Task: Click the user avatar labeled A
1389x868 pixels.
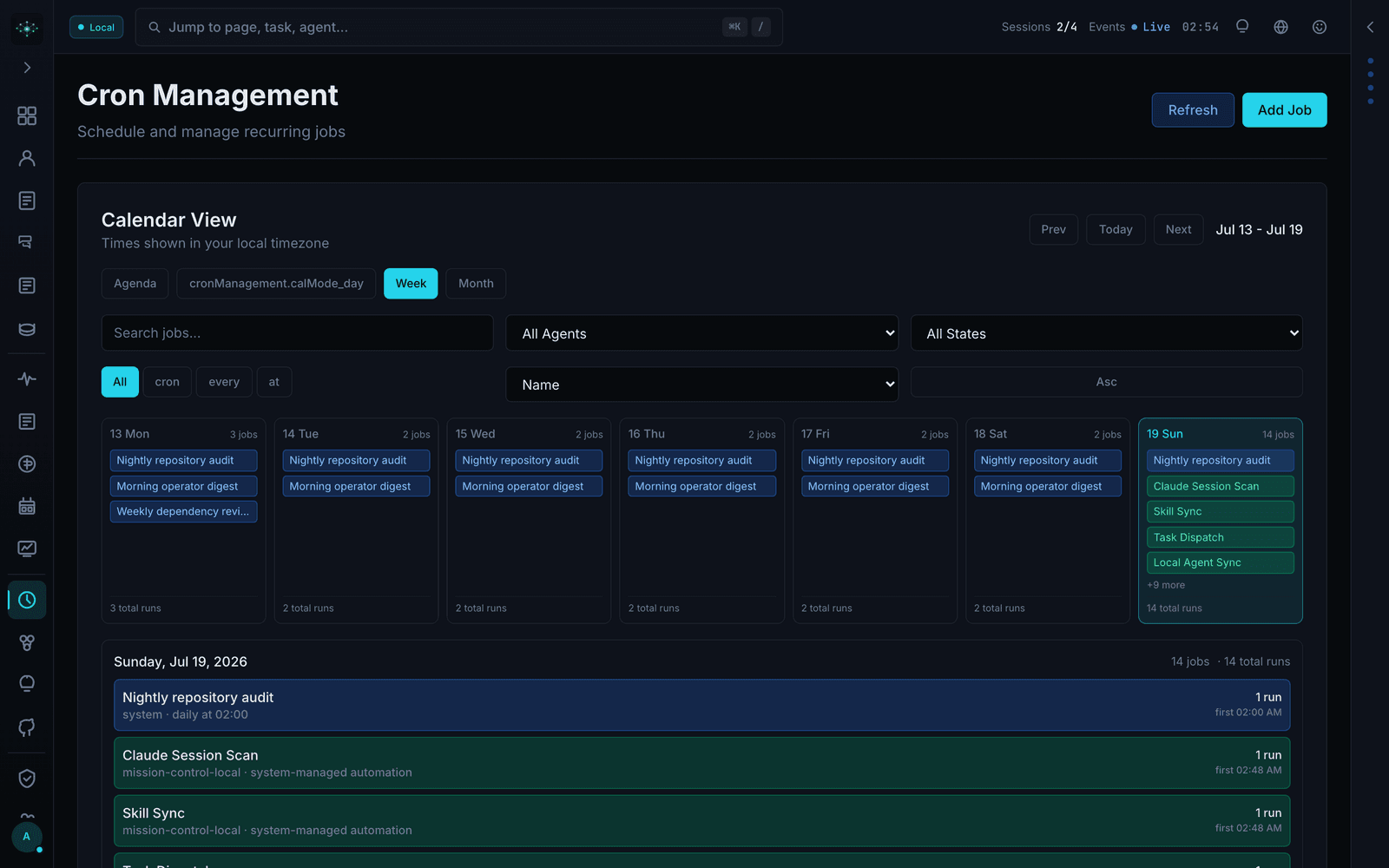Action: [26, 837]
